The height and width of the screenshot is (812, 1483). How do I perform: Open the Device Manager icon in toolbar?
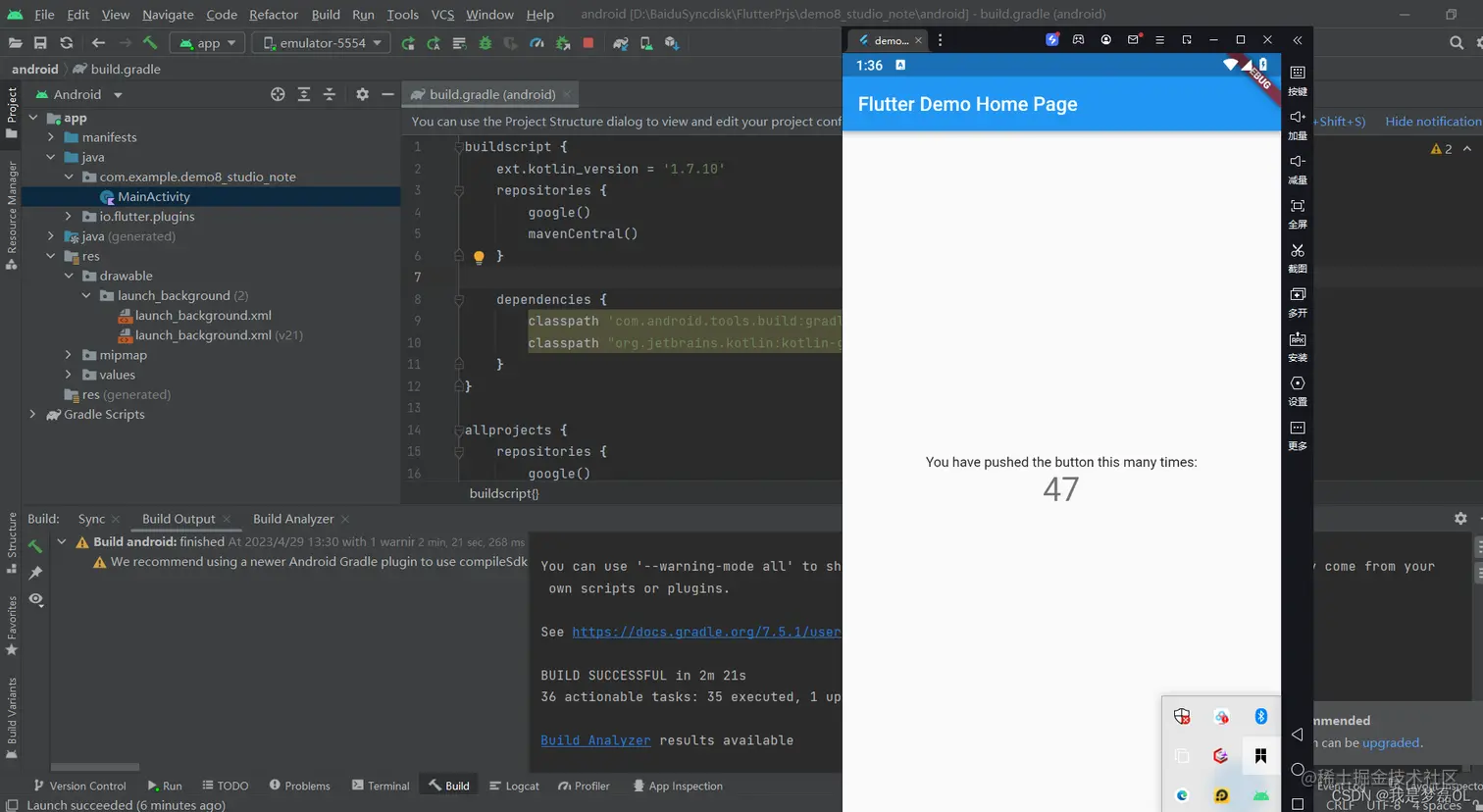pyautogui.click(x=646, y=43)
